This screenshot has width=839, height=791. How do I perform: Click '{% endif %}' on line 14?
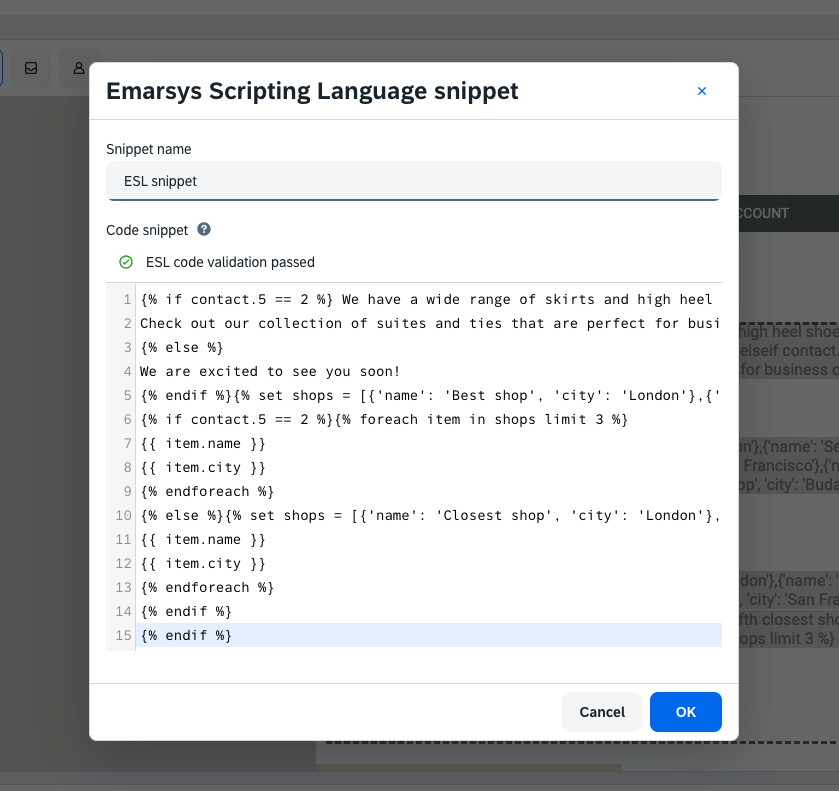186,612
